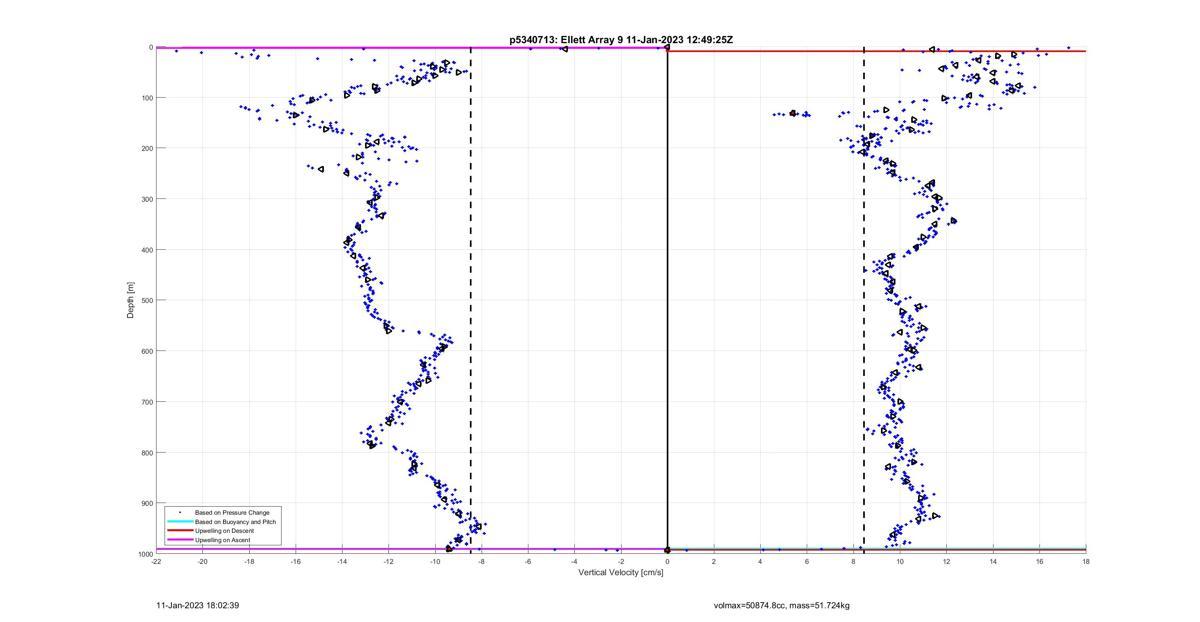Screen dimensions: 1200x622
Task: Click x-axis tick label '6'
Action: (x=807, y=561)
